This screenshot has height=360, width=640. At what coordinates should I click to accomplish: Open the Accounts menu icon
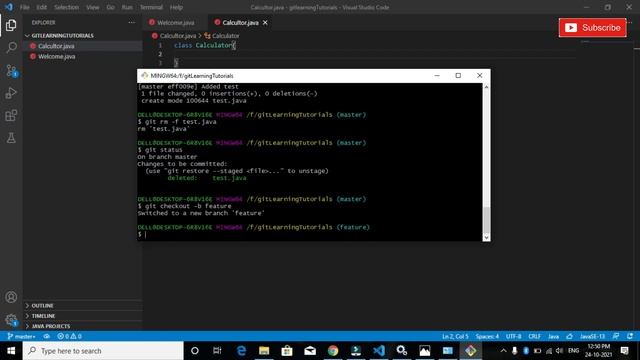[11, 297]
